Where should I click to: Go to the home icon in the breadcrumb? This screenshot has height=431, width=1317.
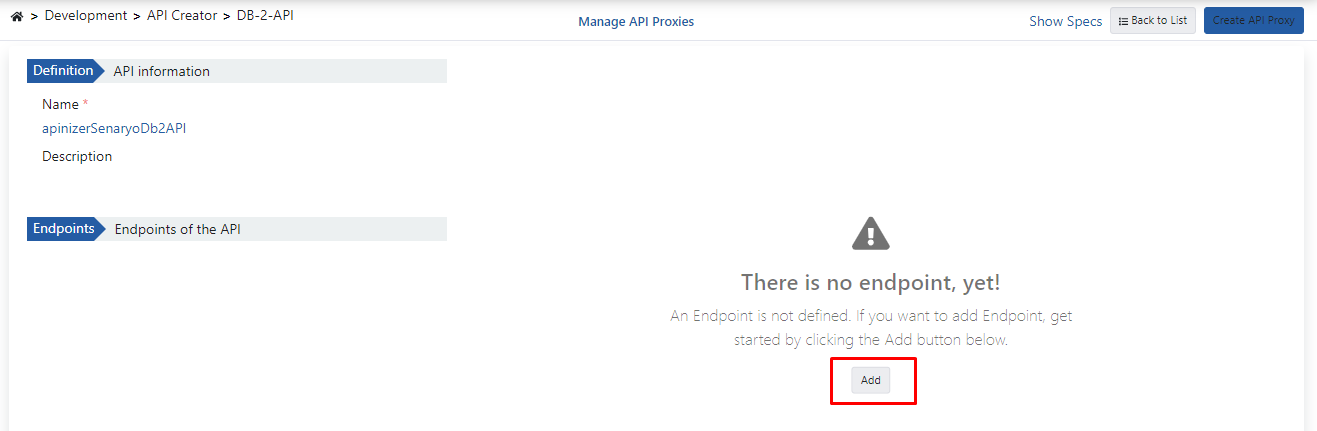click(16, 16)
